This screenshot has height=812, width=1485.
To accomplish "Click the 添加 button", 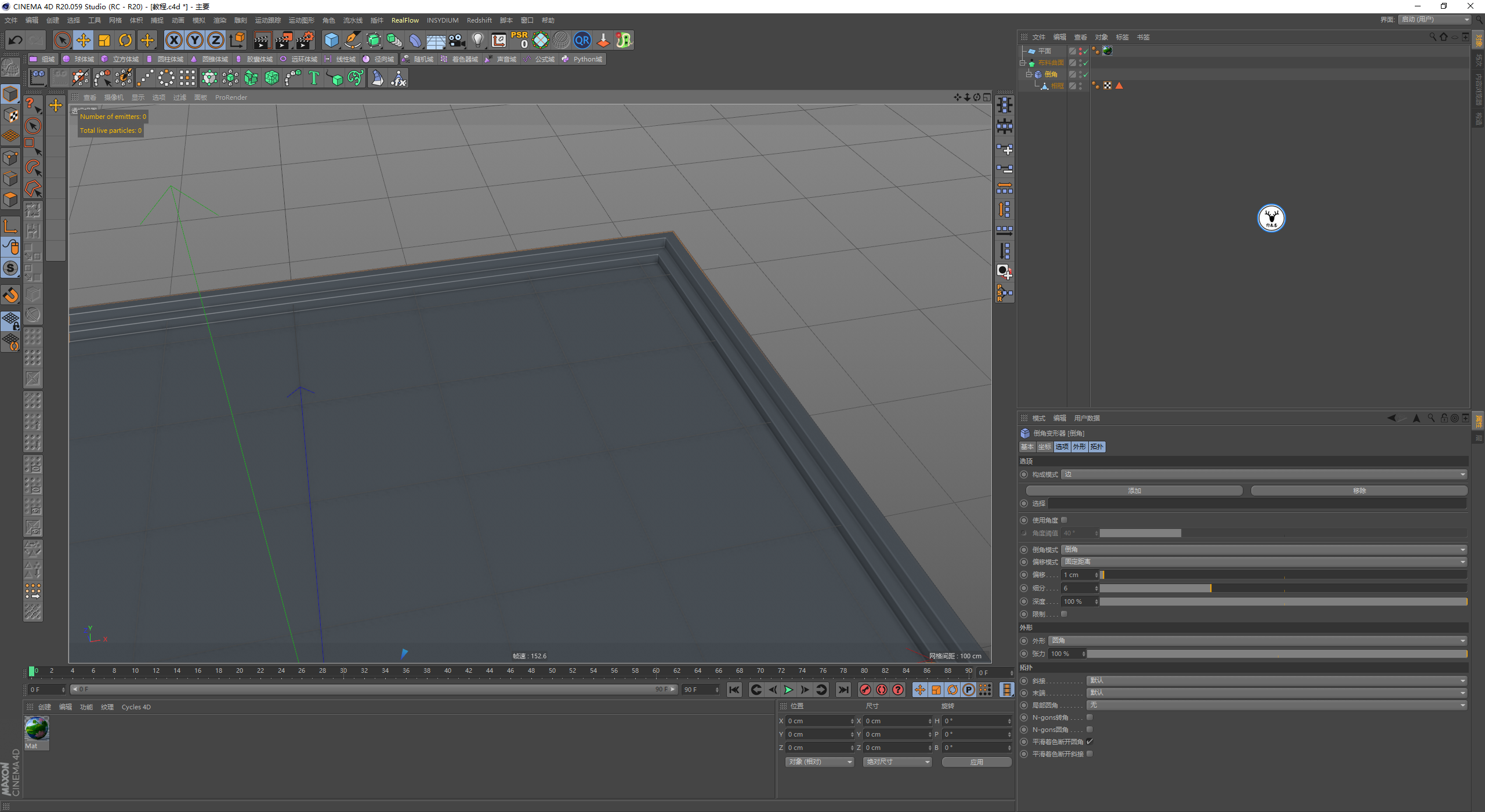I will coord(1134,491).
